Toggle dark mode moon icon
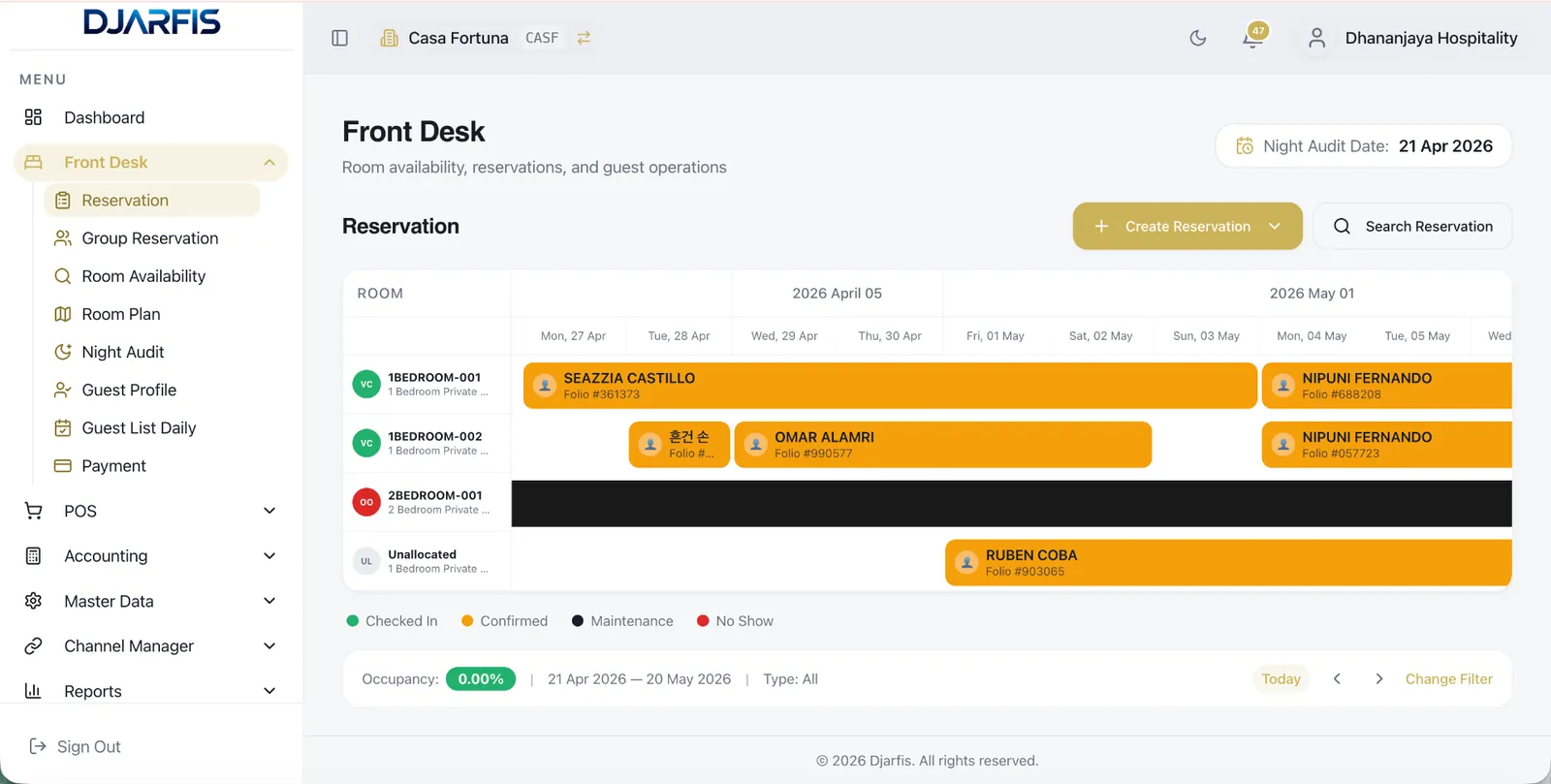The height and width of the screenshot is (784, 1551). tap(1198, 38)
